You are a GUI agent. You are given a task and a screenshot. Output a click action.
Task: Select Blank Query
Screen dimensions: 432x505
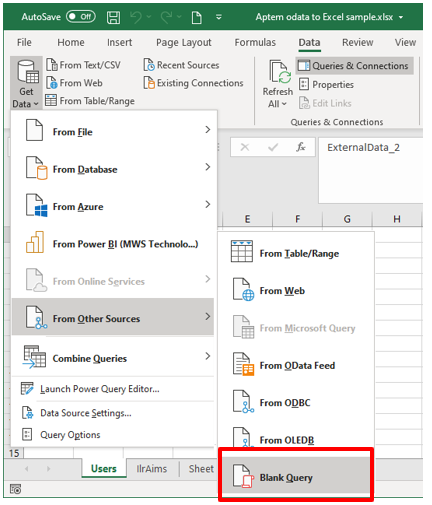coord(296,475)
